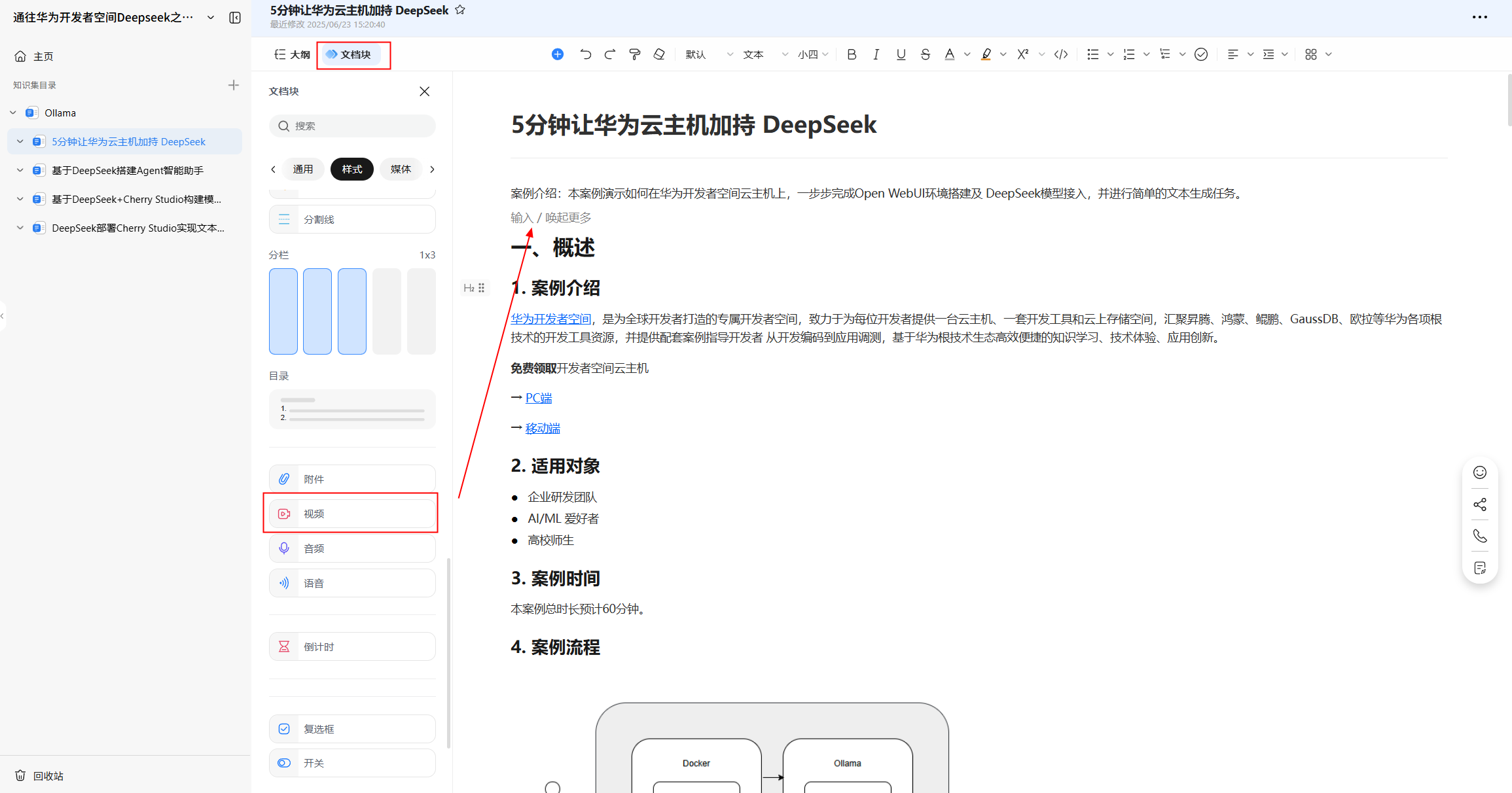Open the 移动端 link
The image size is (1512, 793).
[543, 428]
